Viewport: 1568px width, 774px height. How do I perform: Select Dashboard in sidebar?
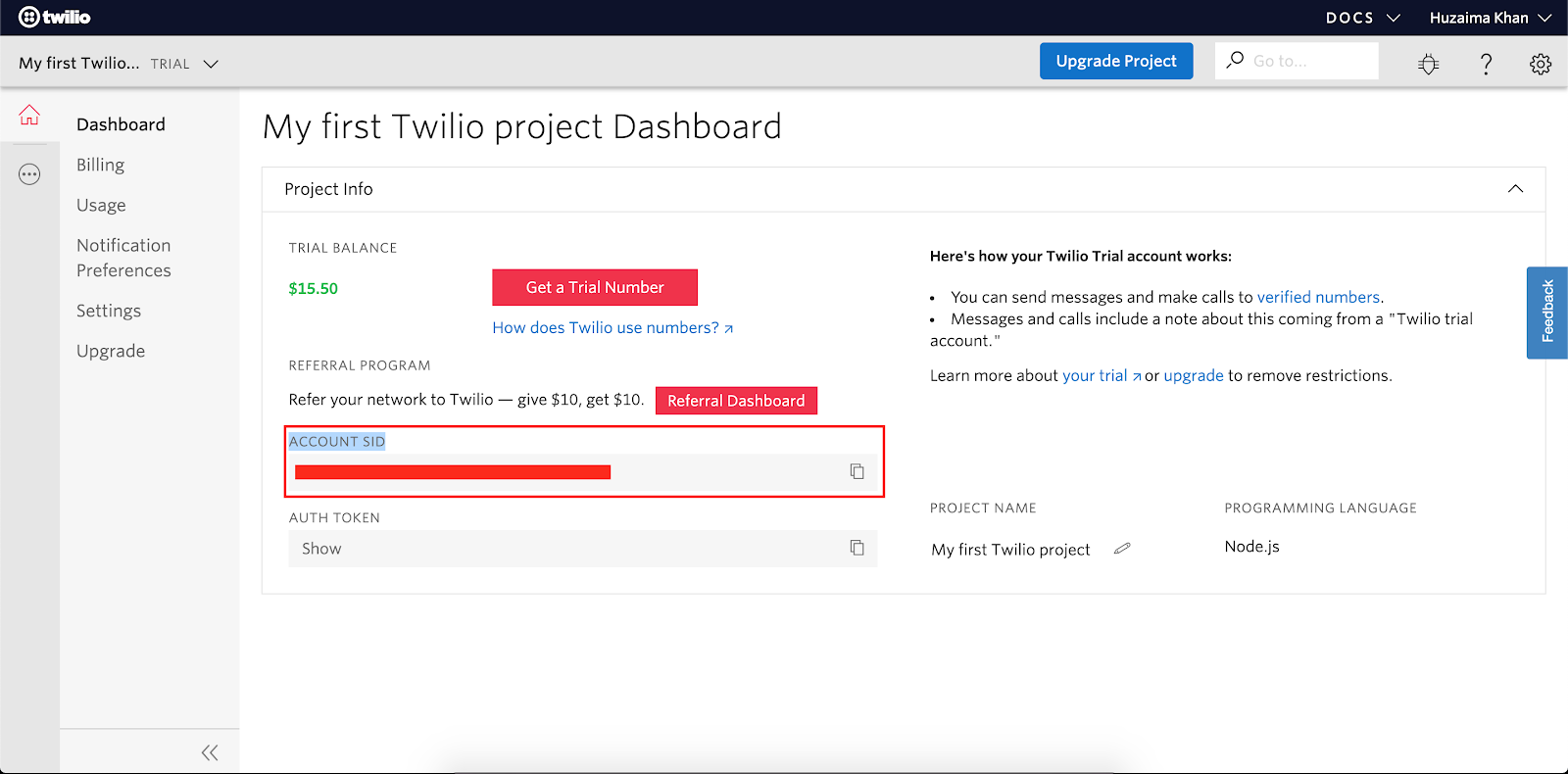click(x=121, y=124)
